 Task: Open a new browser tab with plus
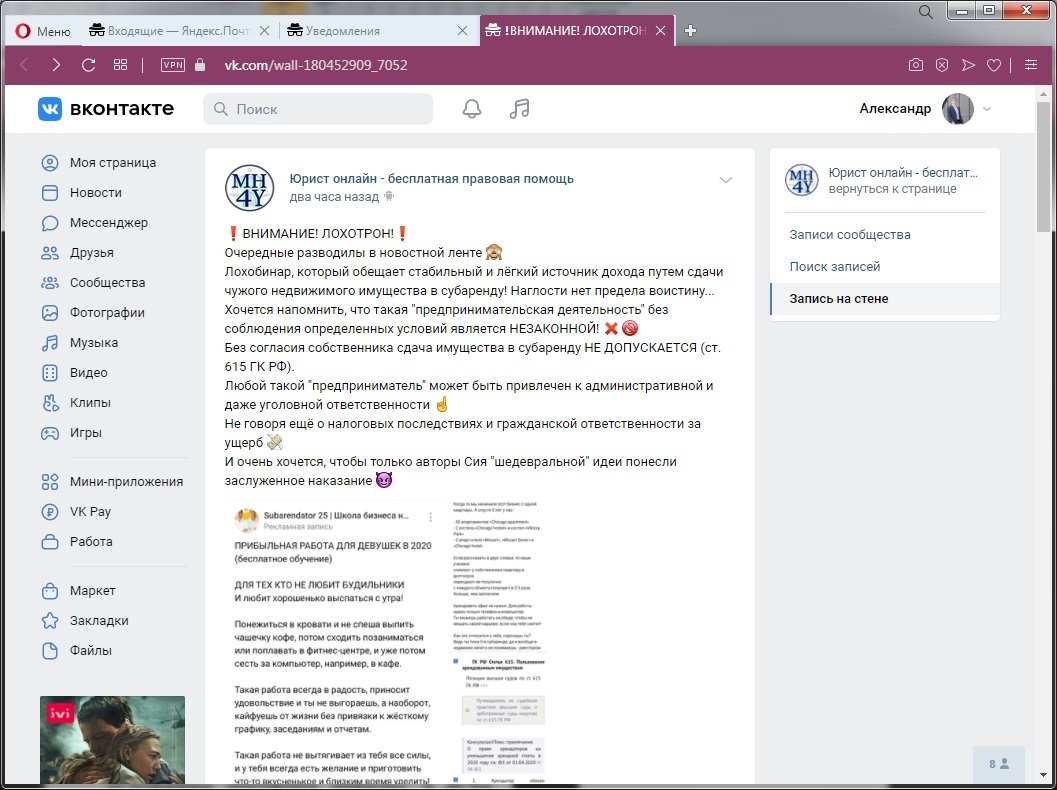coord(690,31)
